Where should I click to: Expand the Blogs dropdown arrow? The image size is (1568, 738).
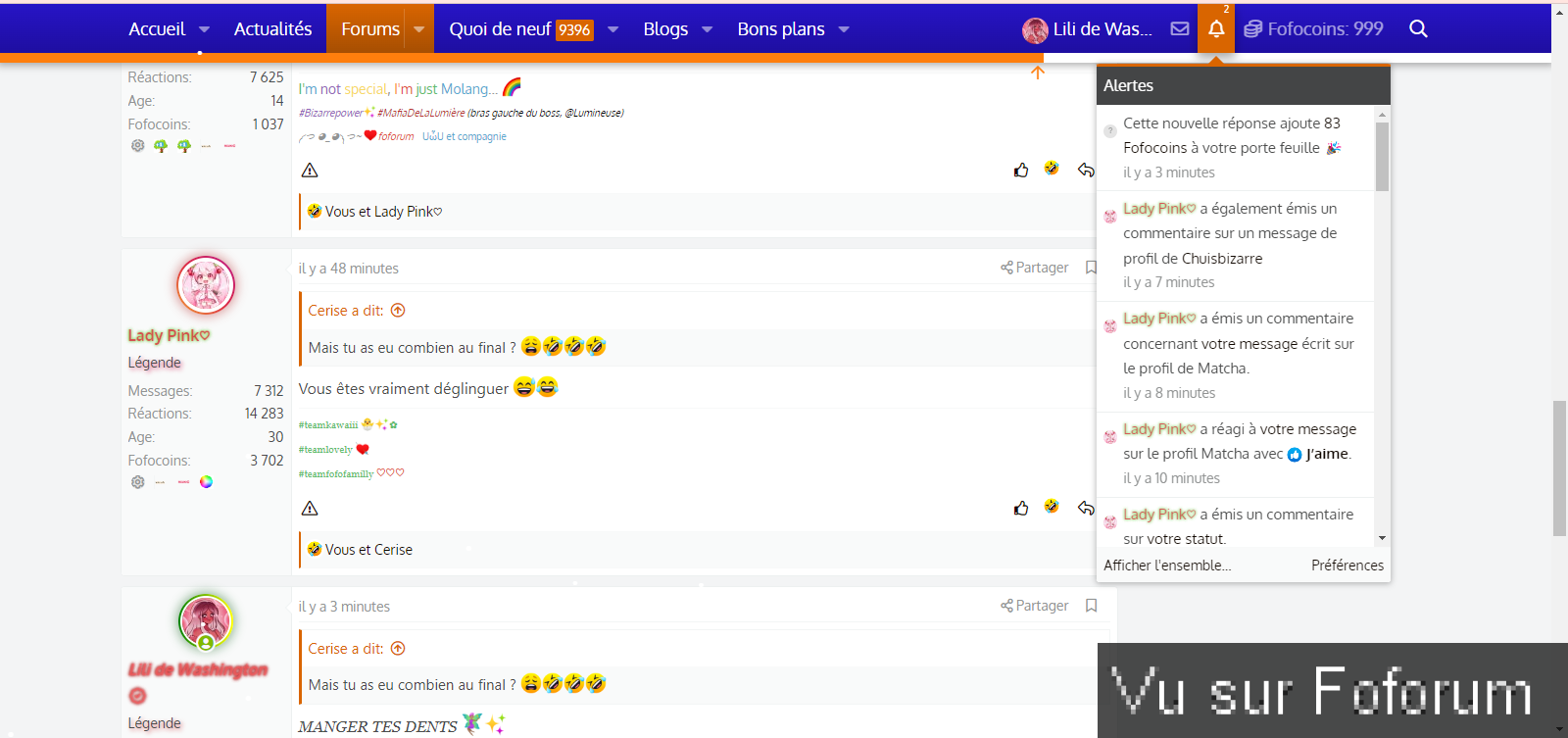tap(707, 29)
